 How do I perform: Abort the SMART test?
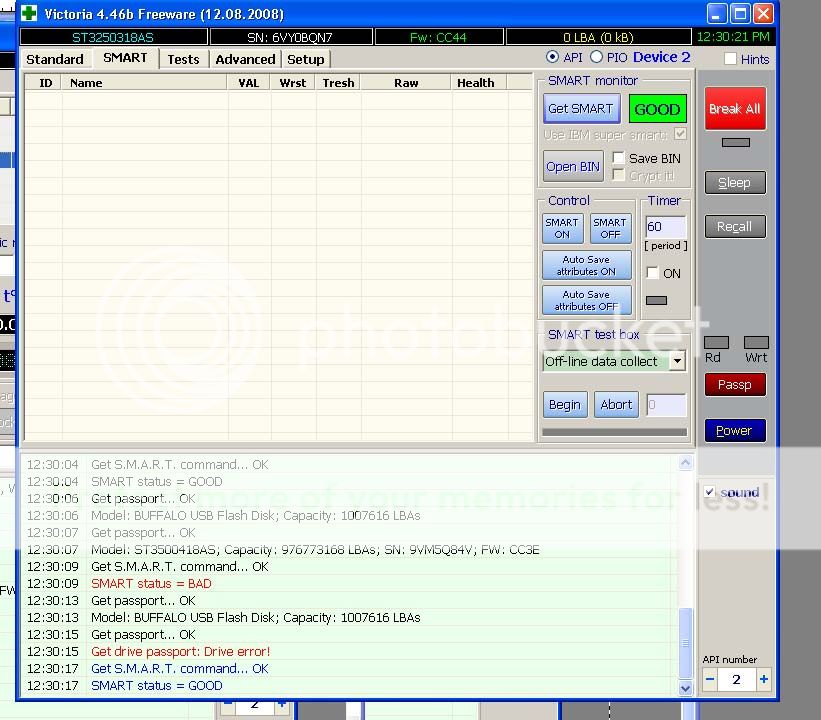point(616,404)
